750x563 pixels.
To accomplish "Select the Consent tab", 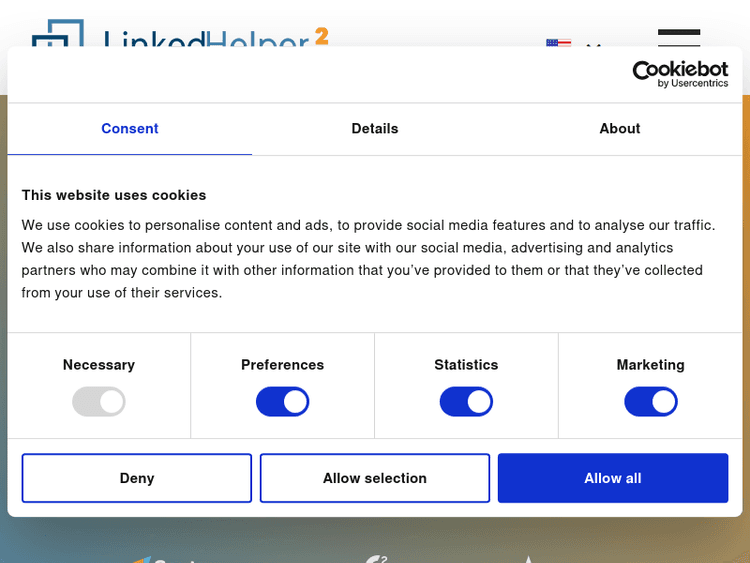I will point(130,129).
